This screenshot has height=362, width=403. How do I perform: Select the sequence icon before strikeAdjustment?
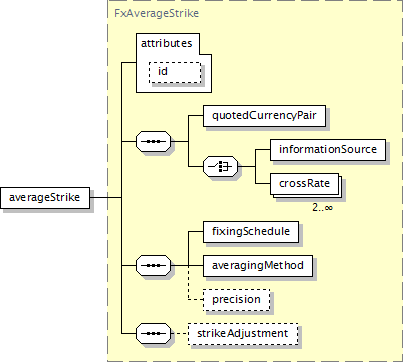click(154, 333)
